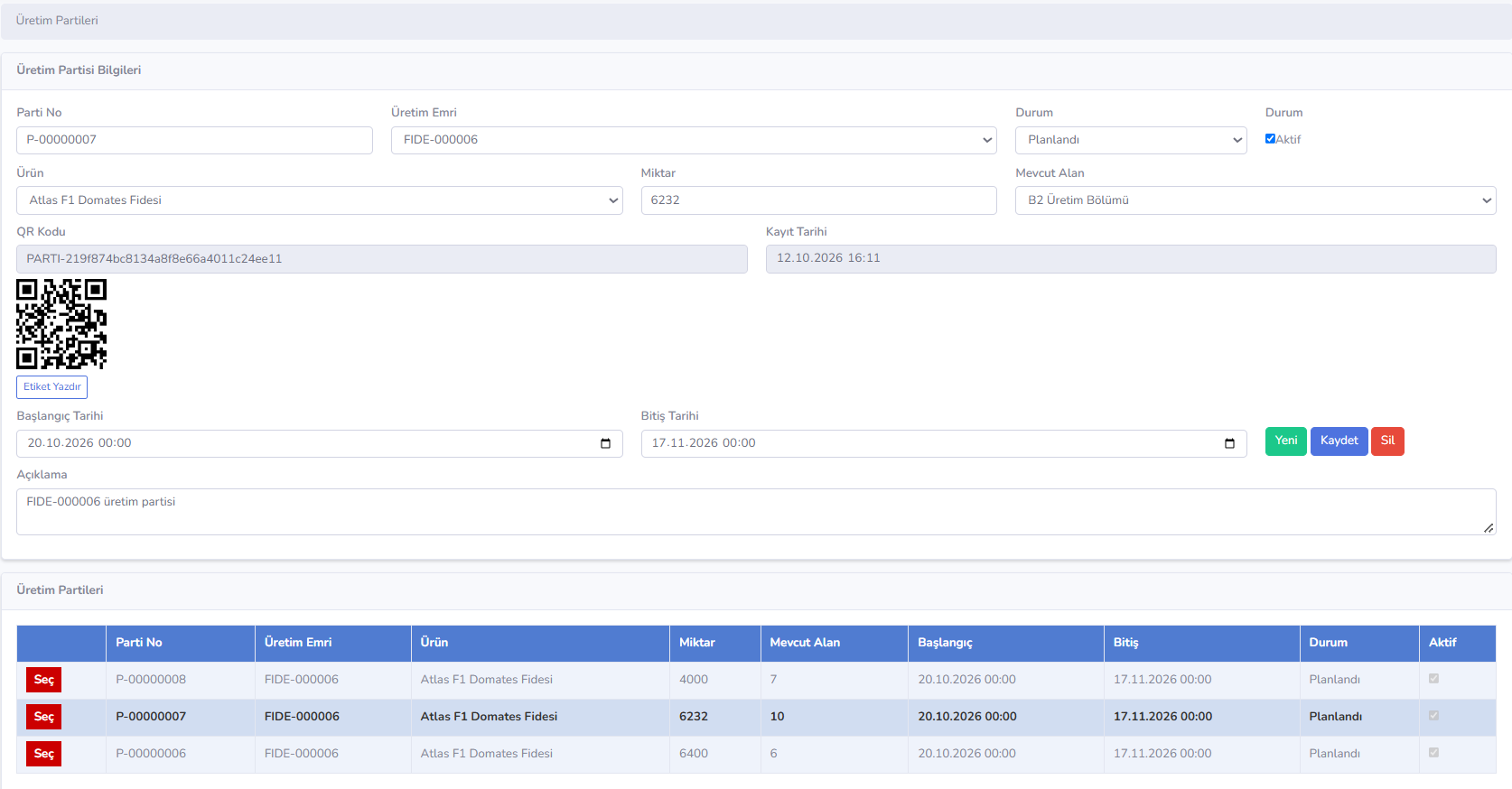Click the batch QR code image

coord(61,324)
